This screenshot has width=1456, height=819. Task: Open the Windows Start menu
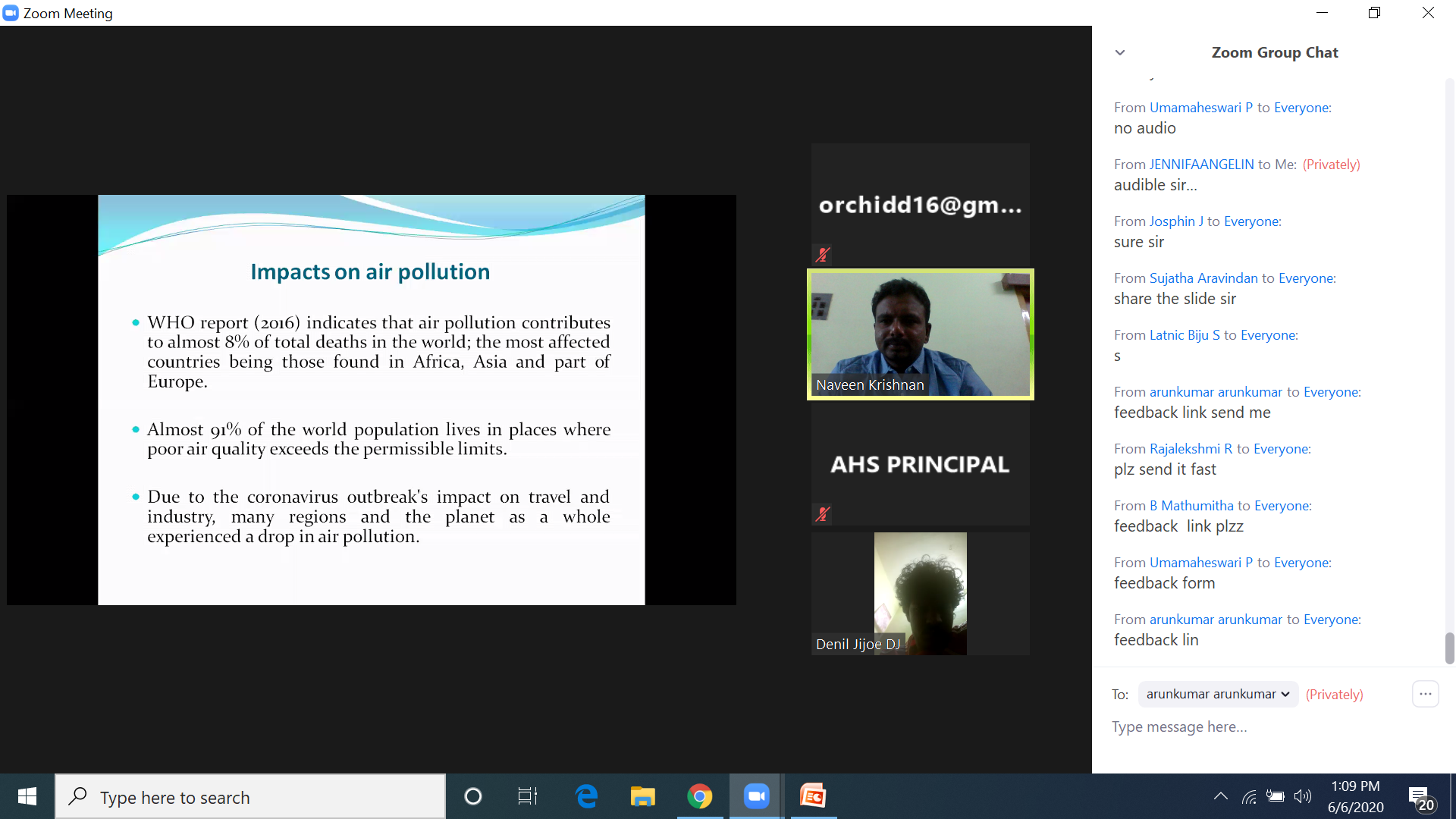tap(27, 796)
